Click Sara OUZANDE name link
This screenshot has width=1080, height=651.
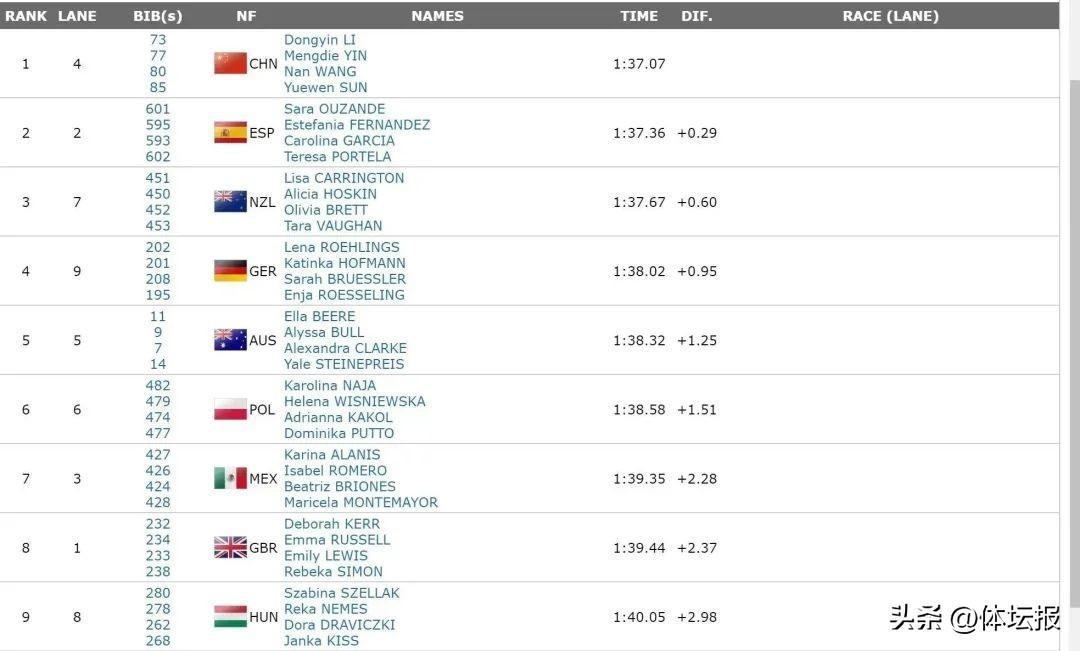click(x=334, y=109)
